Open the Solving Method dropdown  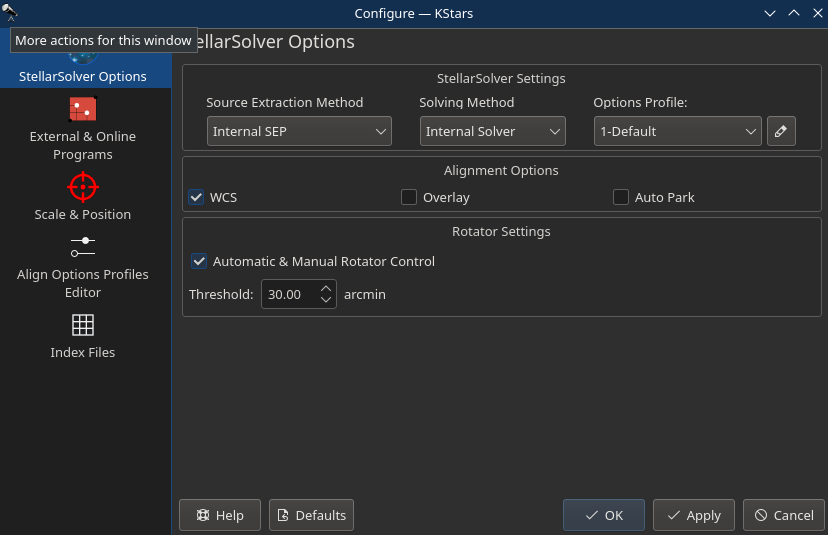pyautogui.click(x=493, y=131)
